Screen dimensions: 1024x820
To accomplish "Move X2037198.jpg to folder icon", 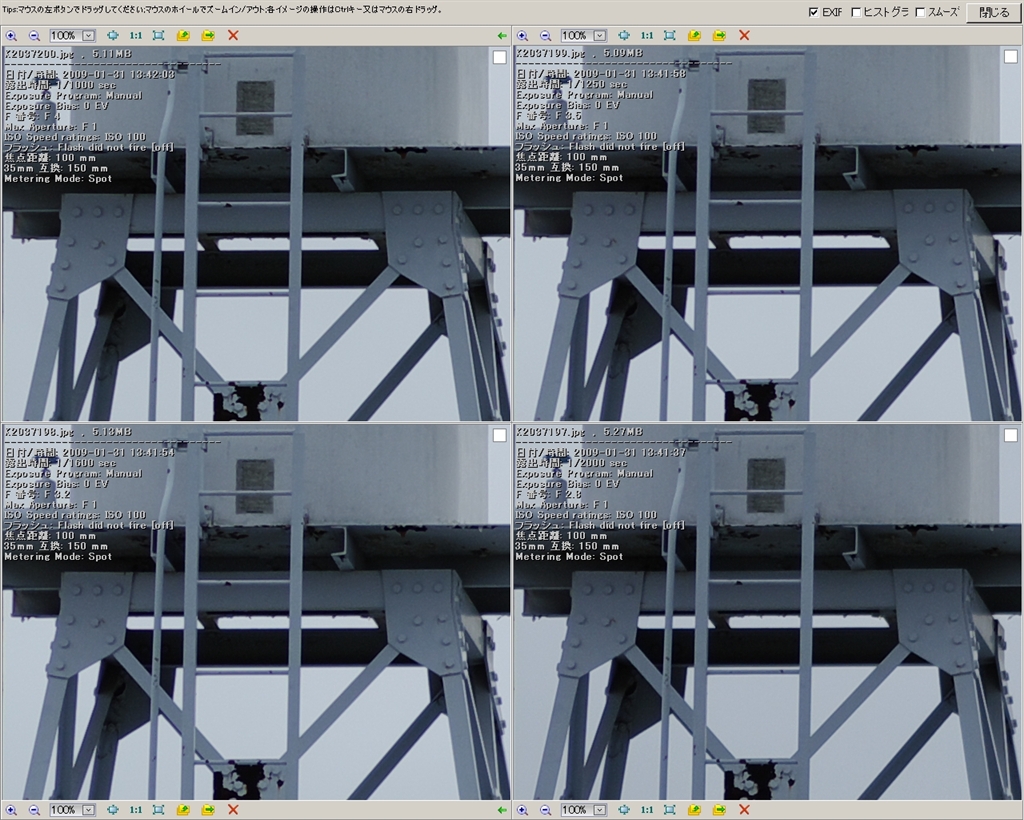I will 208,810.
